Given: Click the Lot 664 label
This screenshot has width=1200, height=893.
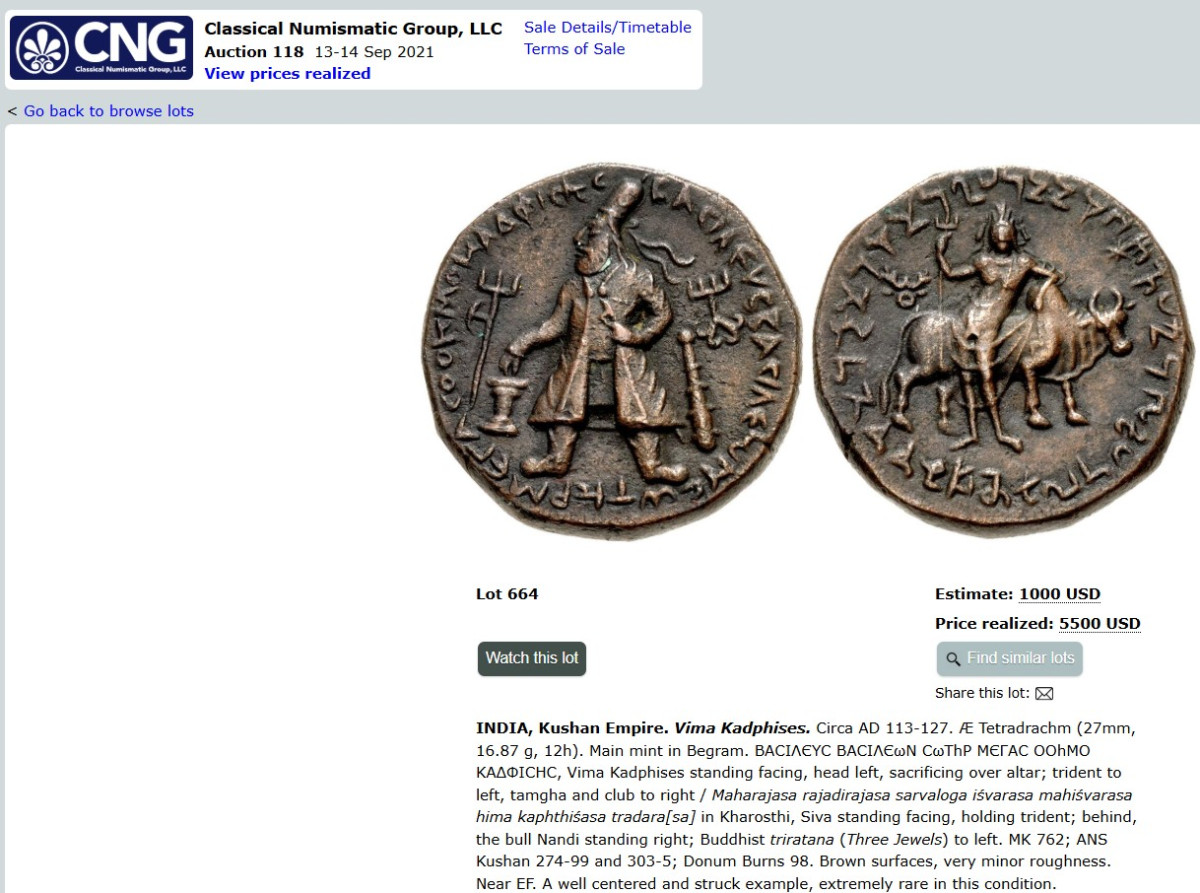Looking at the screenshot, I should pos(507,594).
